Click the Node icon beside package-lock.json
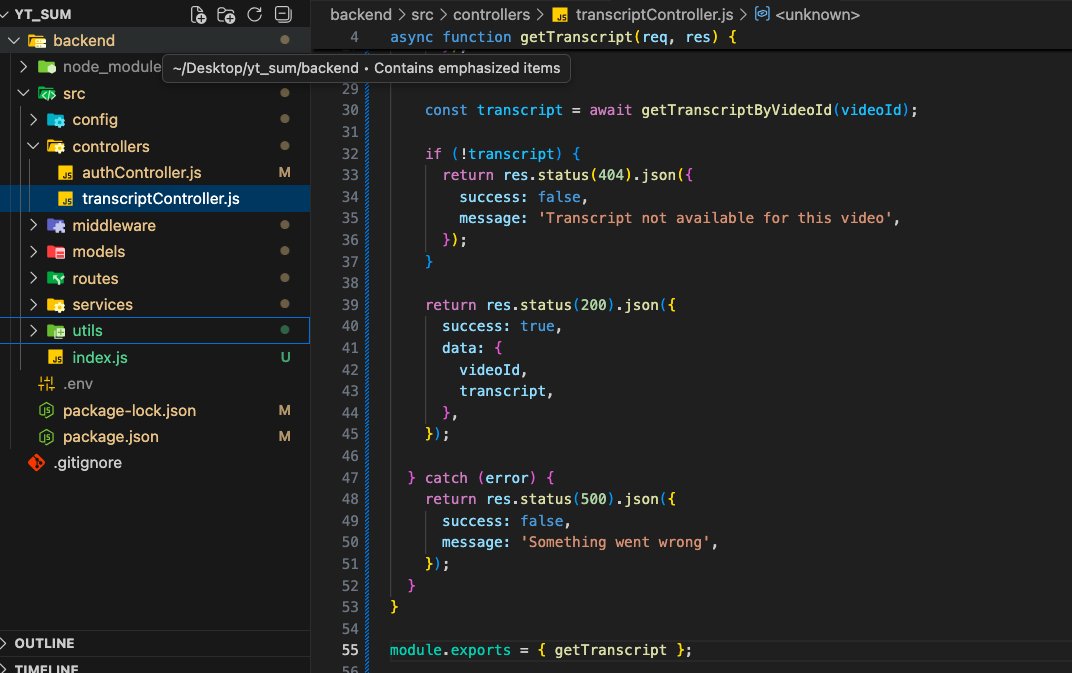The width and height of the screenshot is (1072, 673). click(46, 410)
